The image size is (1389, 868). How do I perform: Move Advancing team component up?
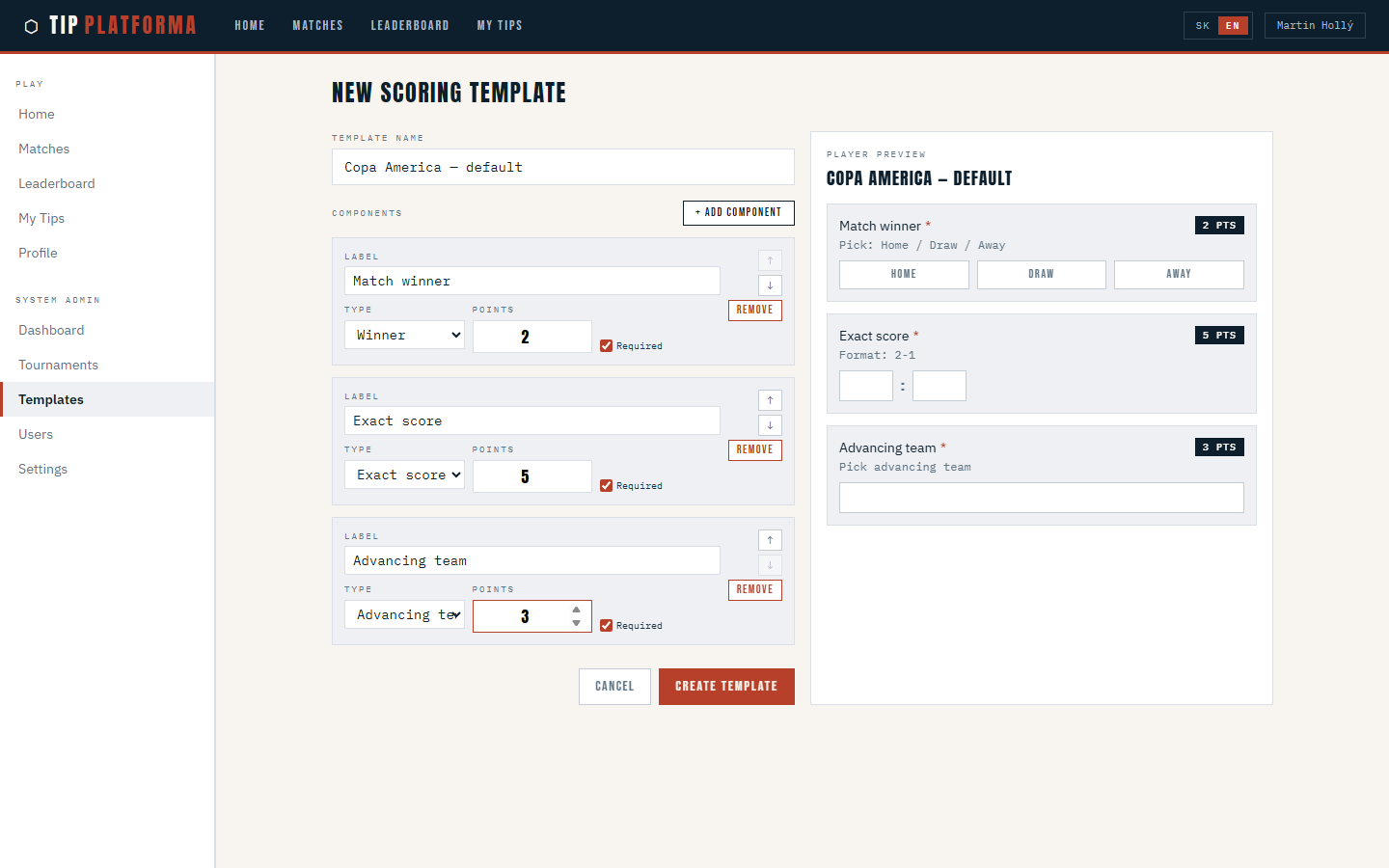point(770,540)
